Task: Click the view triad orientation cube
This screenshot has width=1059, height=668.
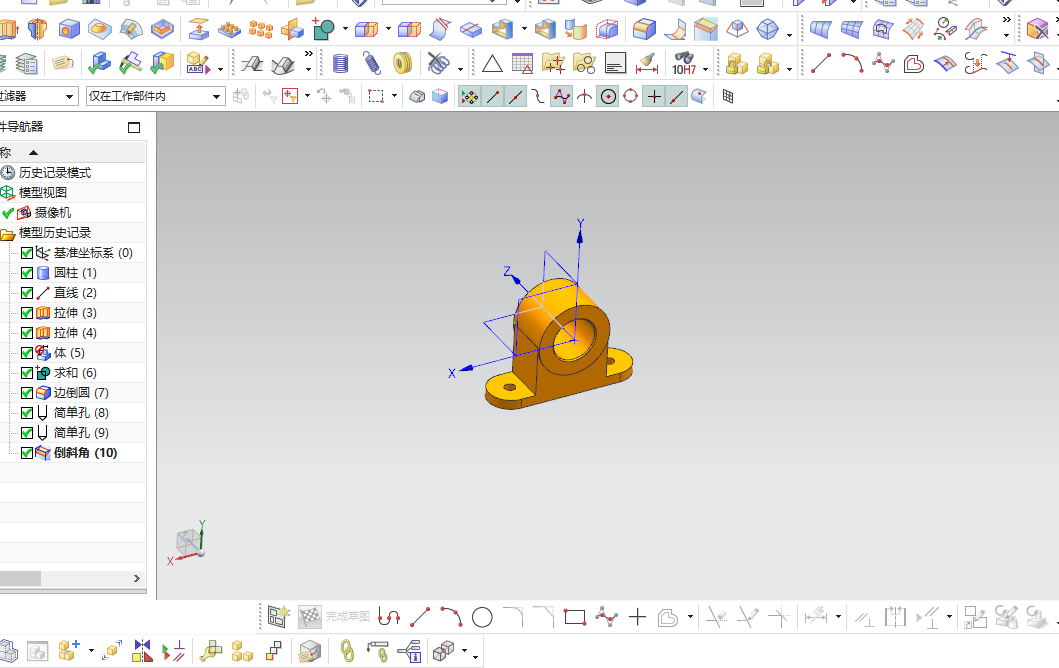Action: coord(187,542)
